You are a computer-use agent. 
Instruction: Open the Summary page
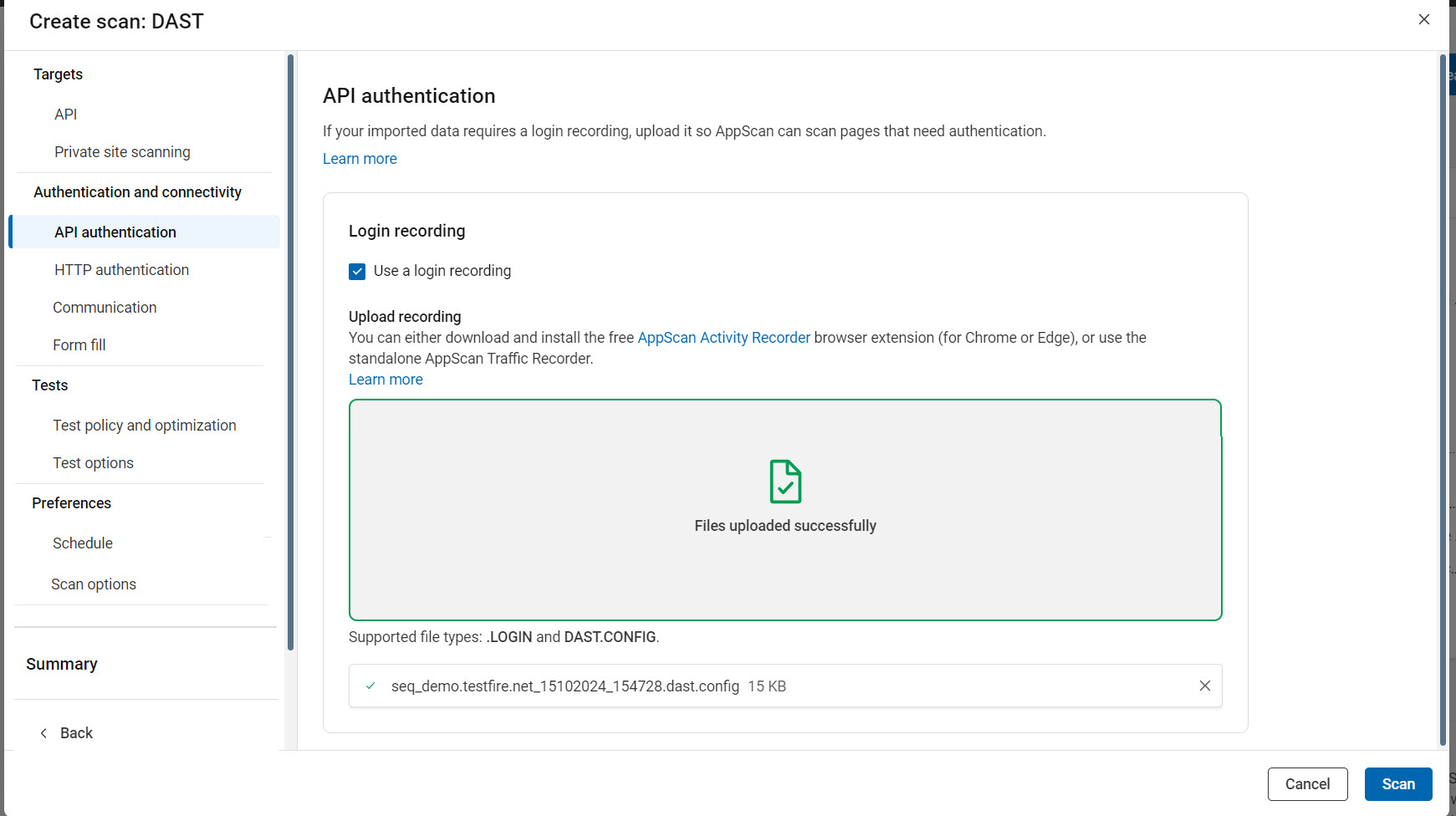click(x=62, y=664)
